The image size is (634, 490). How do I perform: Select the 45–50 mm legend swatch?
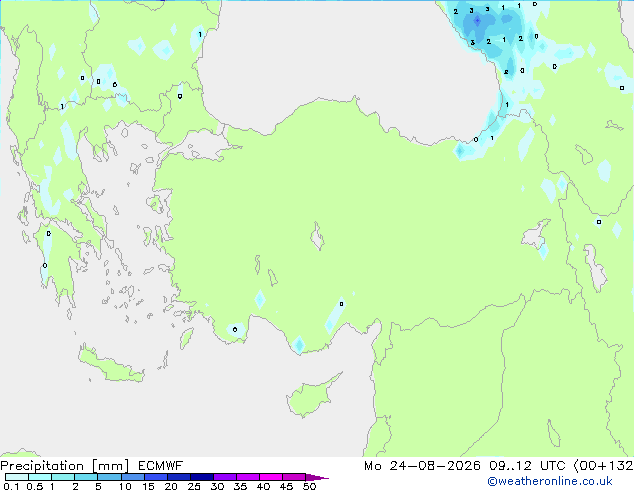(x=294, y=477)
